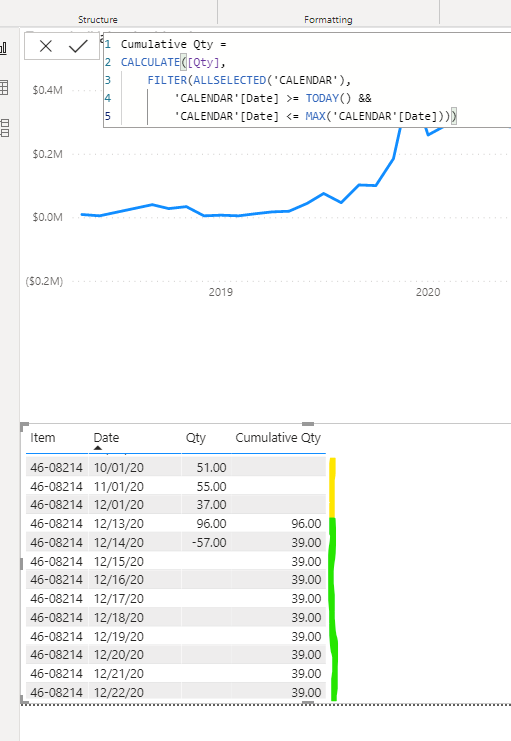Click the 96.00 Qty value in Qty column
The width and height of the screenshot is (511, 741).
[211, 524]
